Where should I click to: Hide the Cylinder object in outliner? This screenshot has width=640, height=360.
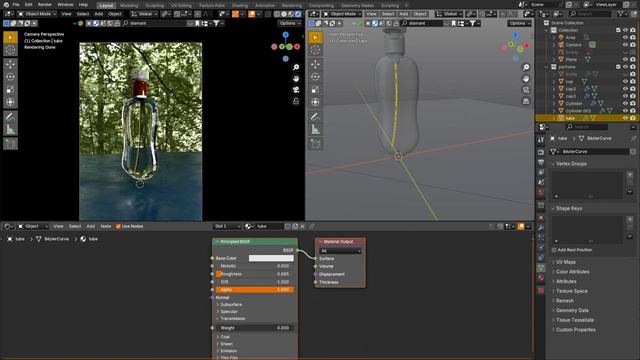625,103
